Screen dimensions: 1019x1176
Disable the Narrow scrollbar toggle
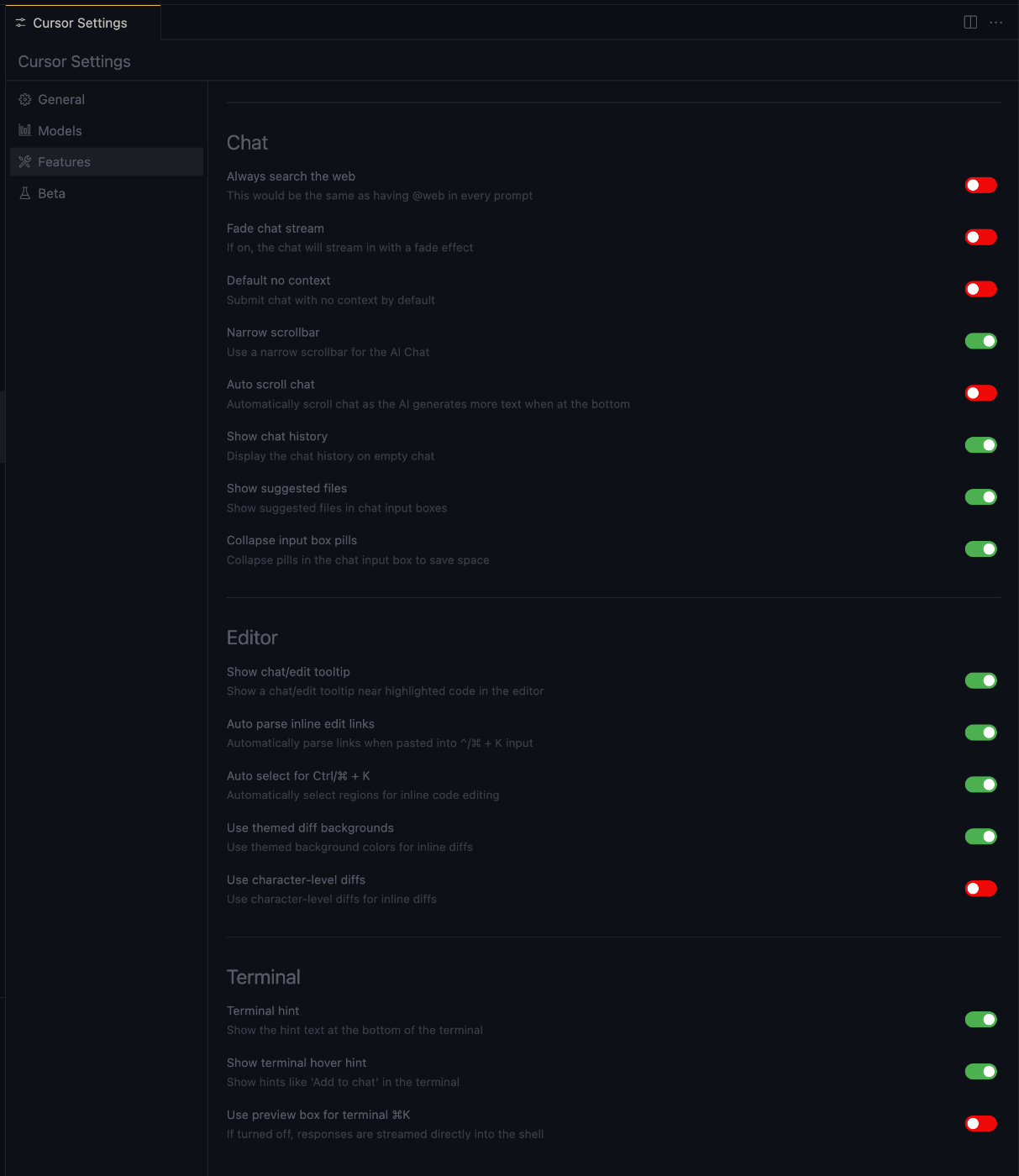pyautogui.click(x=980, y=341)
